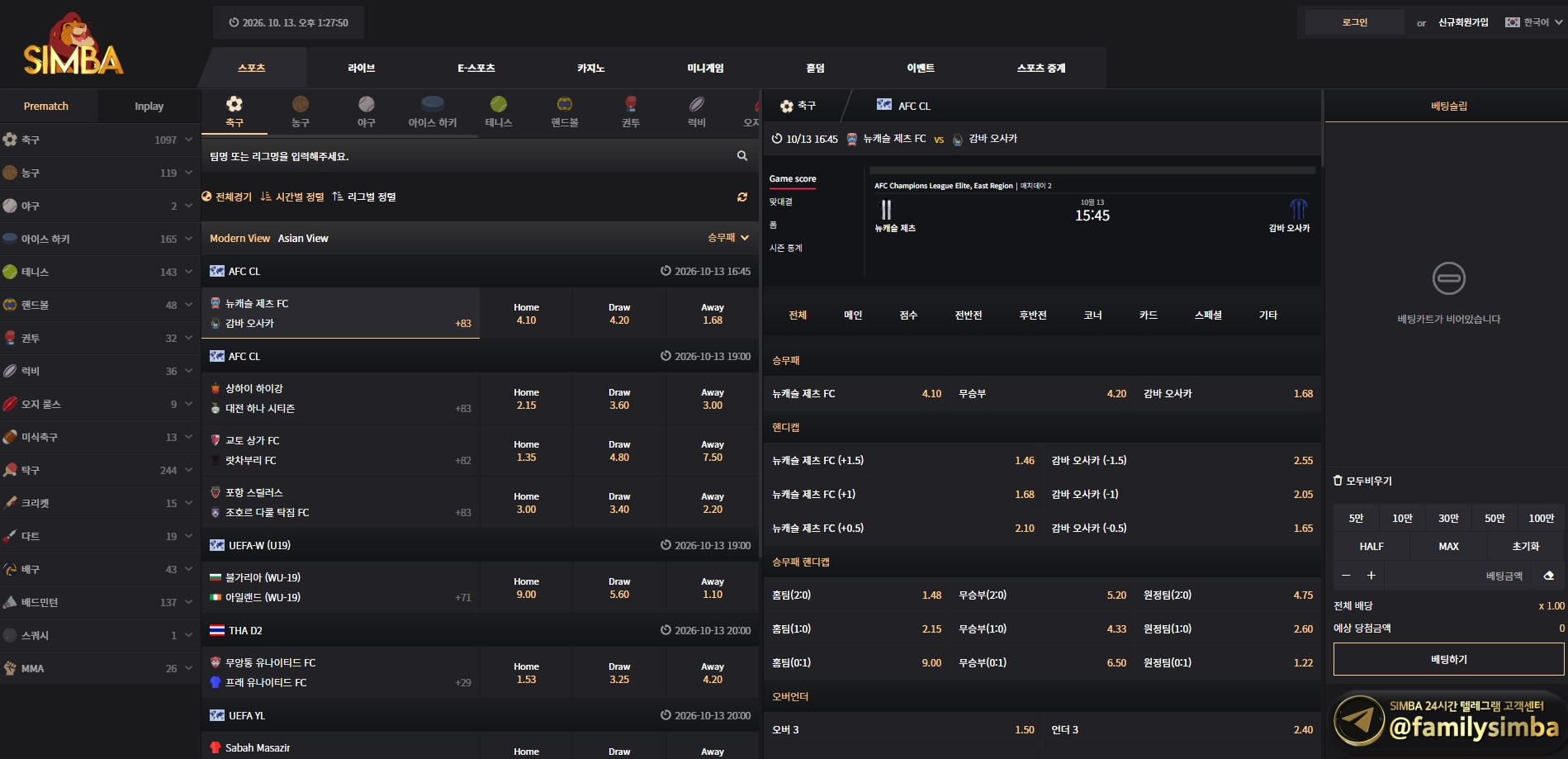Switch to Asian View

[x=303, y=238]
